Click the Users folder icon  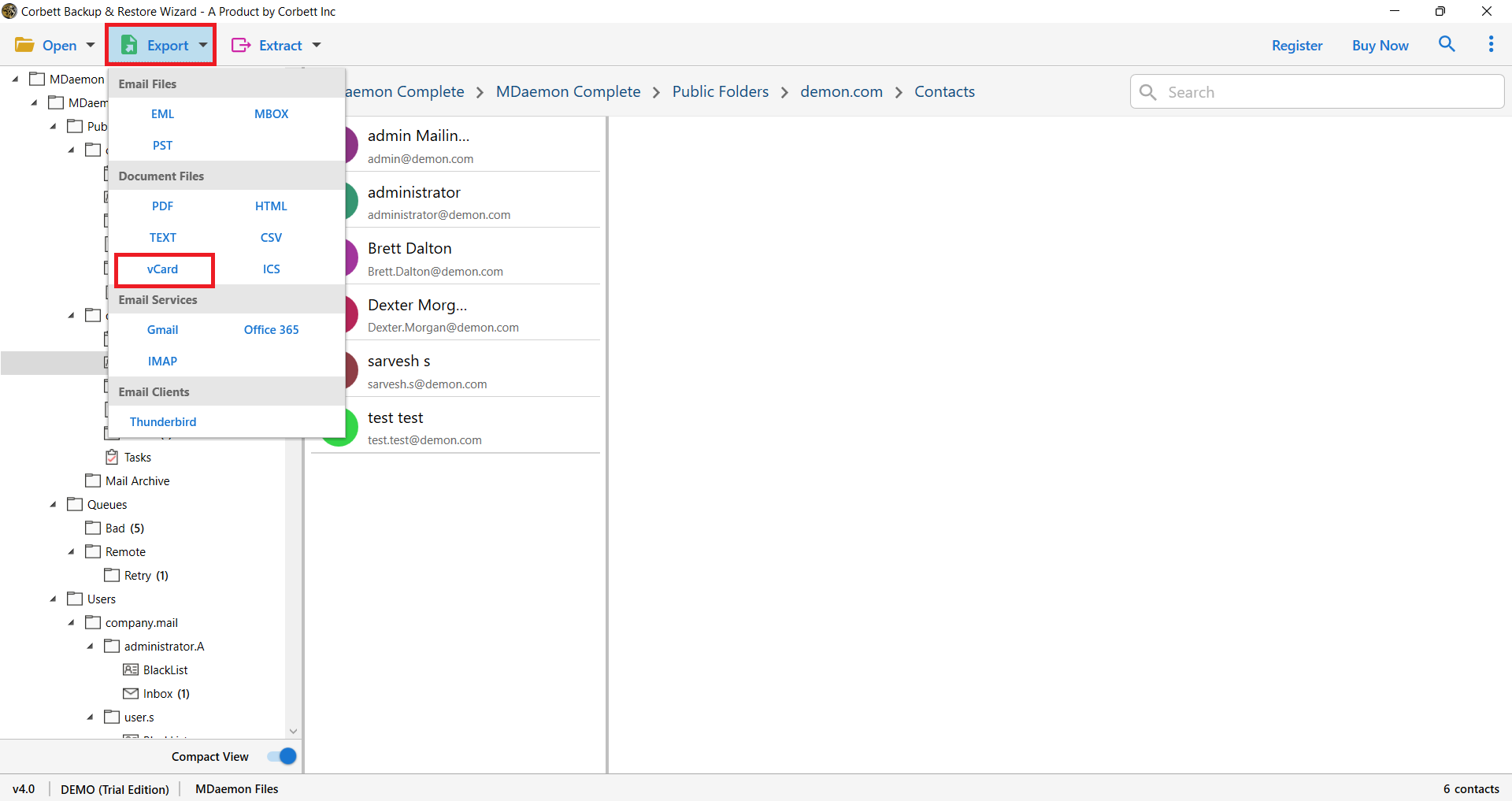(75, 599)
